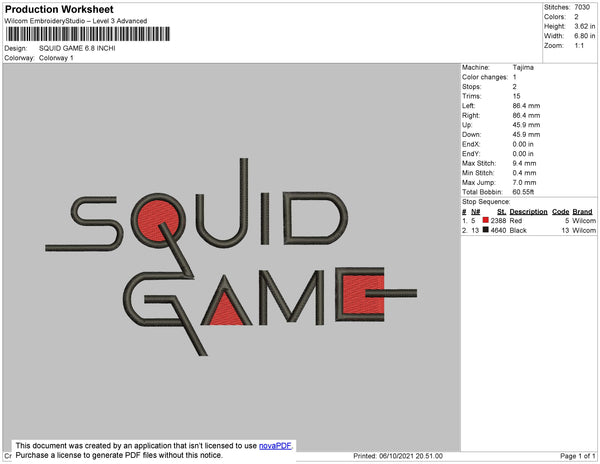Click the black color swatch in stop sequence
The image size is (600, 464).
point(486,230)
